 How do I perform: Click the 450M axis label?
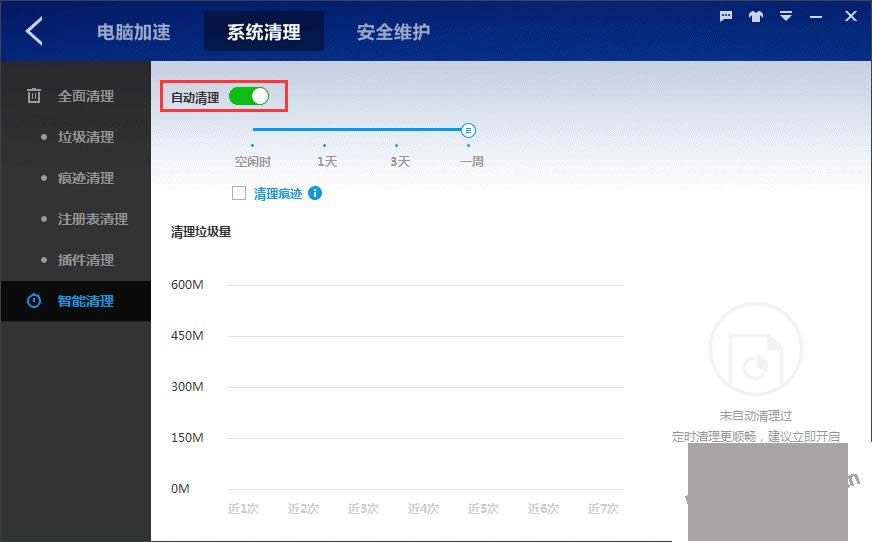187,336
